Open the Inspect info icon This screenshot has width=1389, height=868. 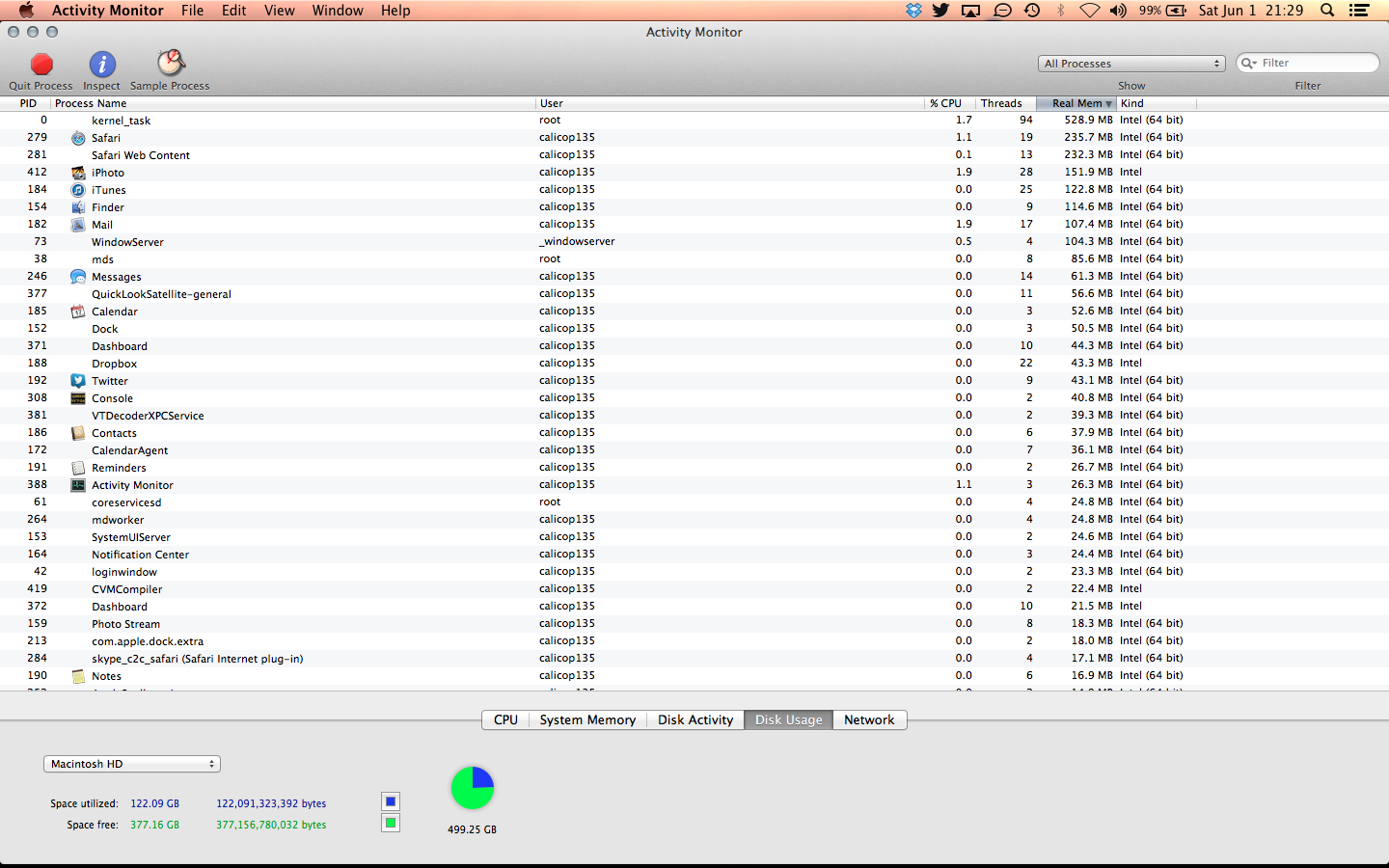[102, 65]
